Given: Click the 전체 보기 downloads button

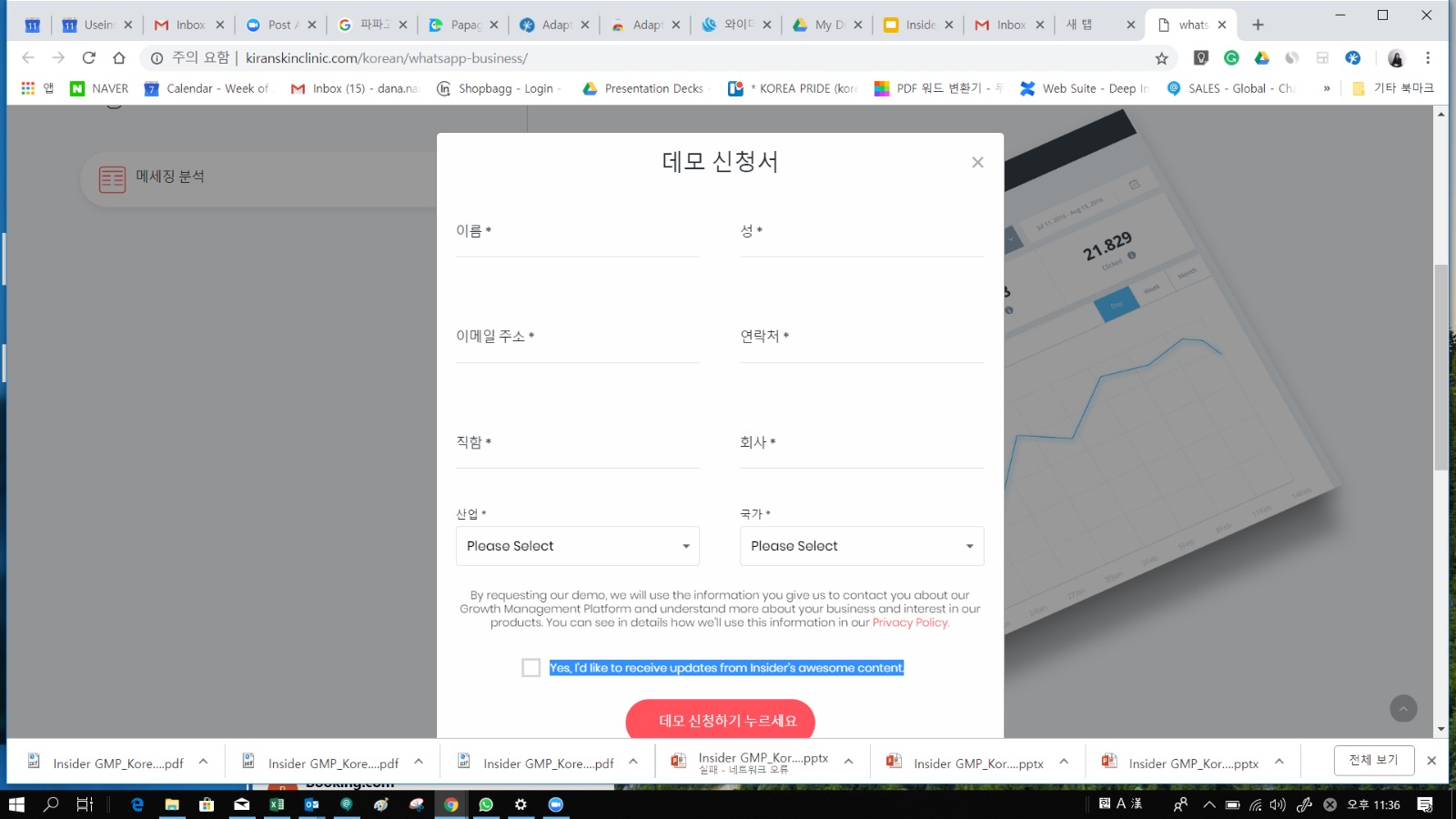Looking at the screenshot, I should click(x=1373, y=760).
